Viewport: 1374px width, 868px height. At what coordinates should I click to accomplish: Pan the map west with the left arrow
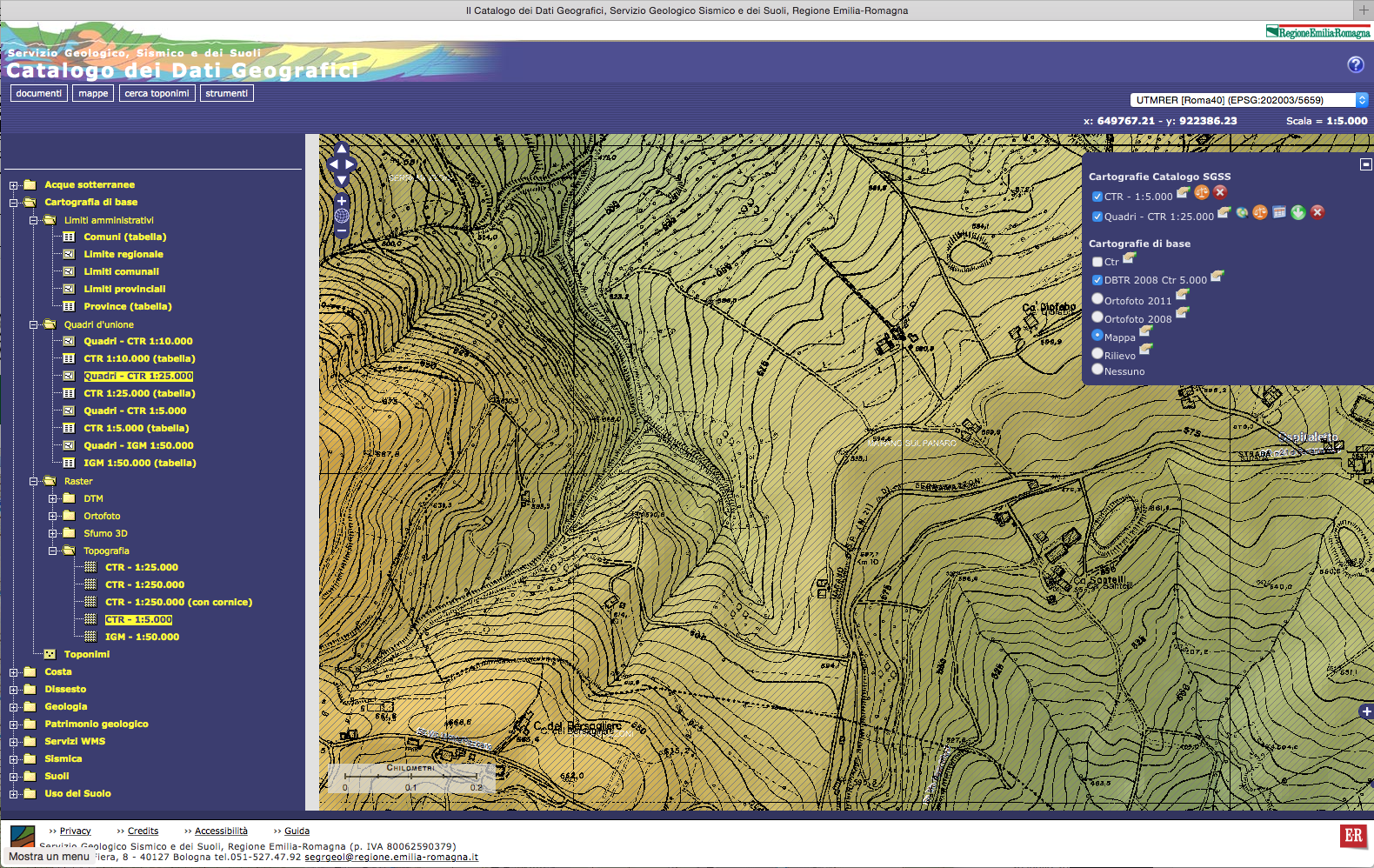333,164
